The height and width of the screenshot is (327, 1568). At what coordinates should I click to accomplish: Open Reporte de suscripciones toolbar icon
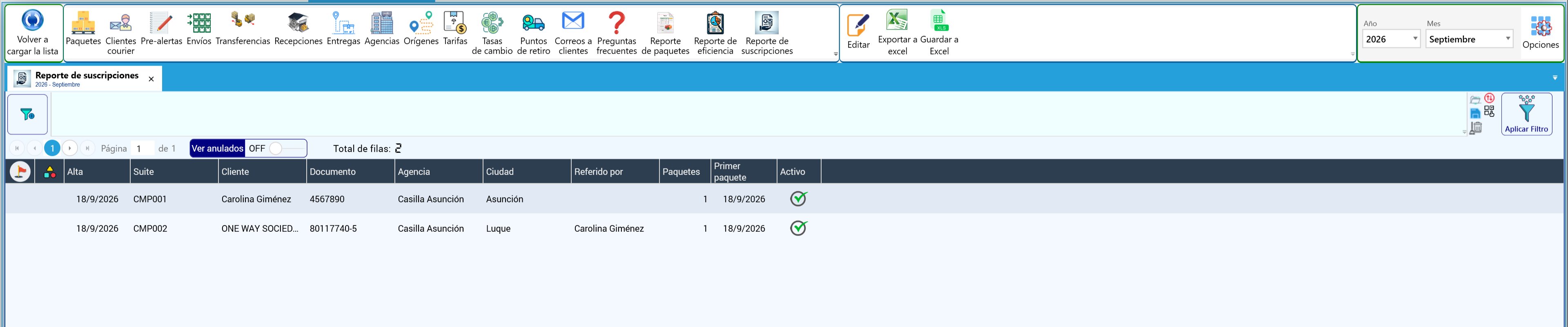pos(767,34)
